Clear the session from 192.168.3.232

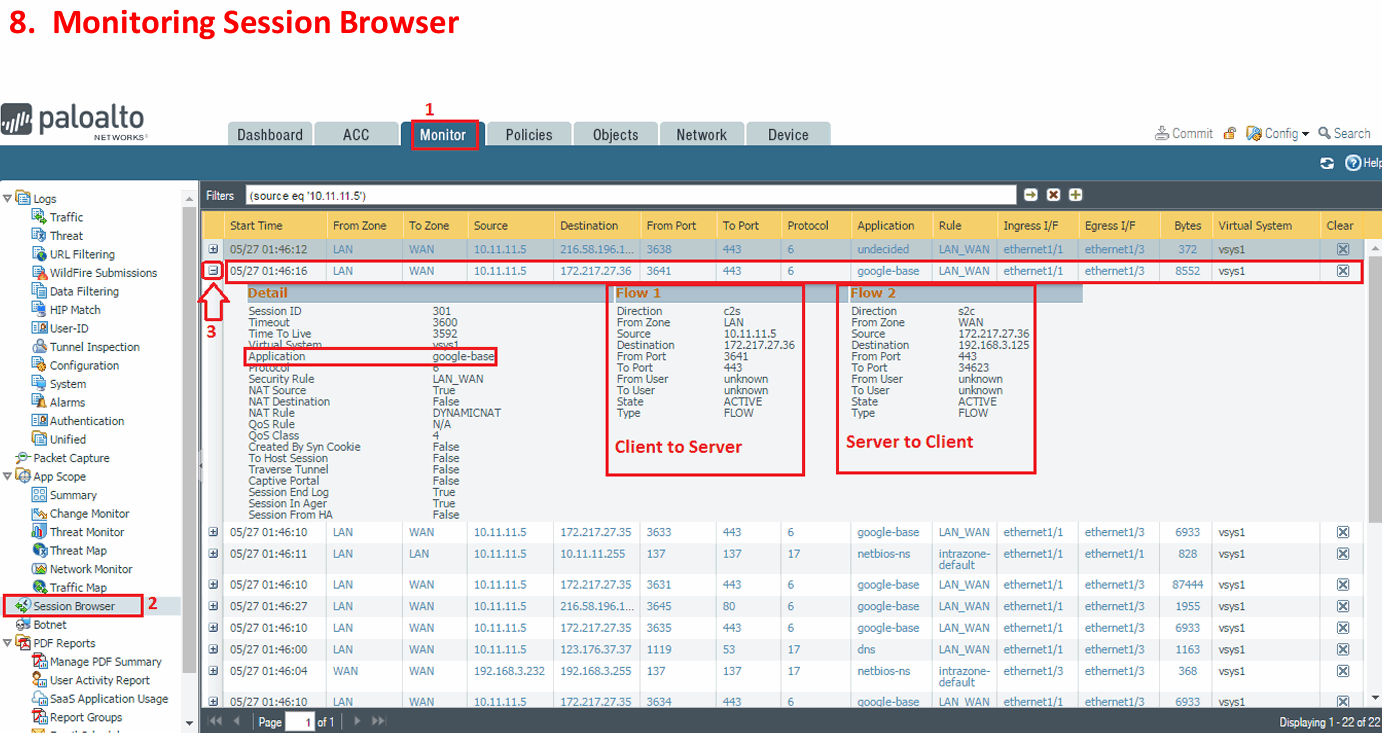[1343, 672]
